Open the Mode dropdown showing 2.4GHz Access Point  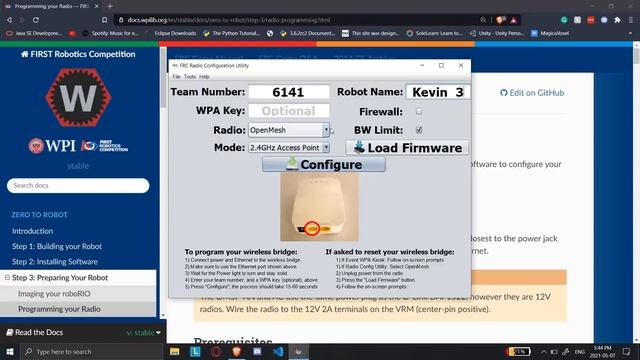point(289,147)
